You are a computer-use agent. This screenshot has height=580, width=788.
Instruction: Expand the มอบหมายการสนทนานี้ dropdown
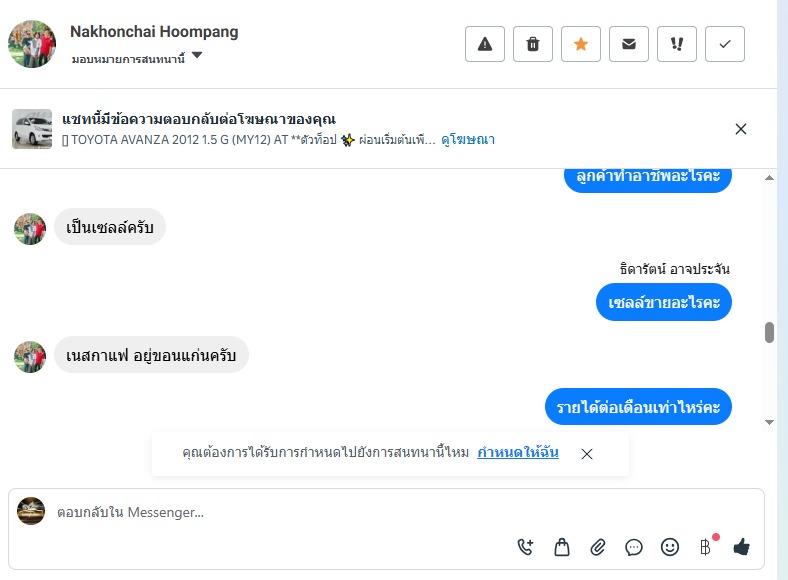pyautogui.click(x=197, y=57)
